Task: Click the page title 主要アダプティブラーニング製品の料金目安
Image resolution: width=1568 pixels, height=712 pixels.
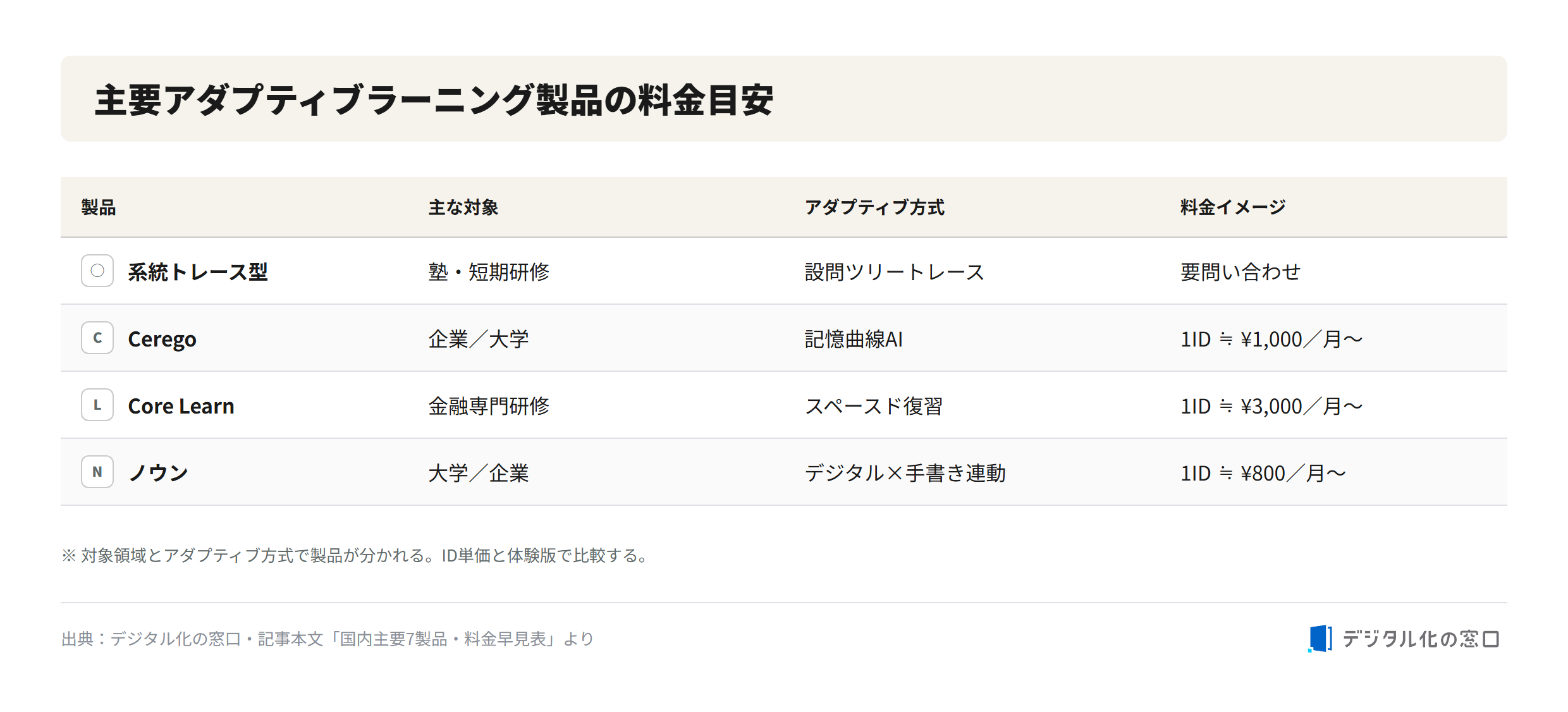Action: pyautogui.click(x=434, y=100)
